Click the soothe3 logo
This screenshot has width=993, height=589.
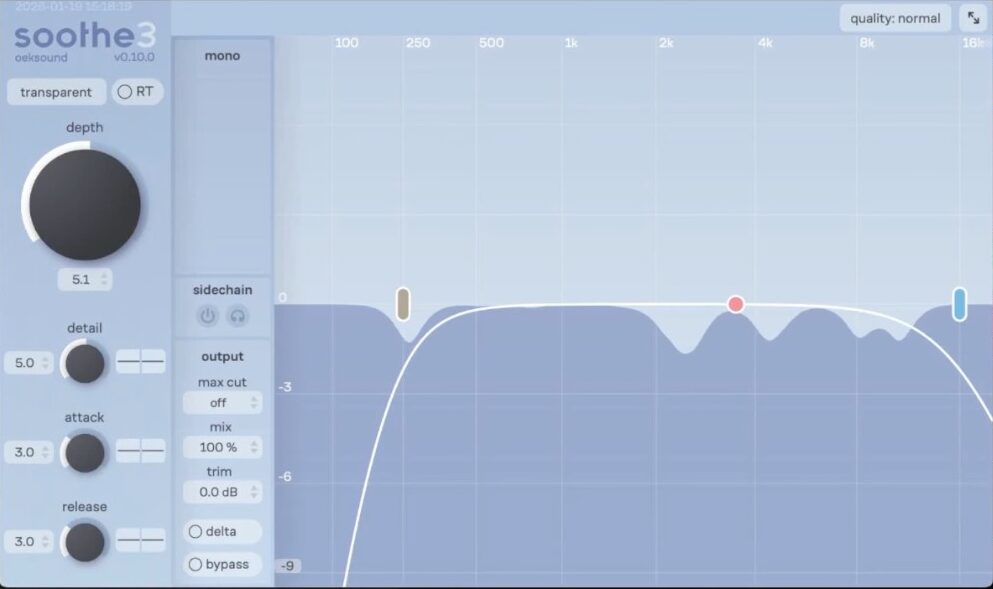pyautogui.click(x=84, y=35)
